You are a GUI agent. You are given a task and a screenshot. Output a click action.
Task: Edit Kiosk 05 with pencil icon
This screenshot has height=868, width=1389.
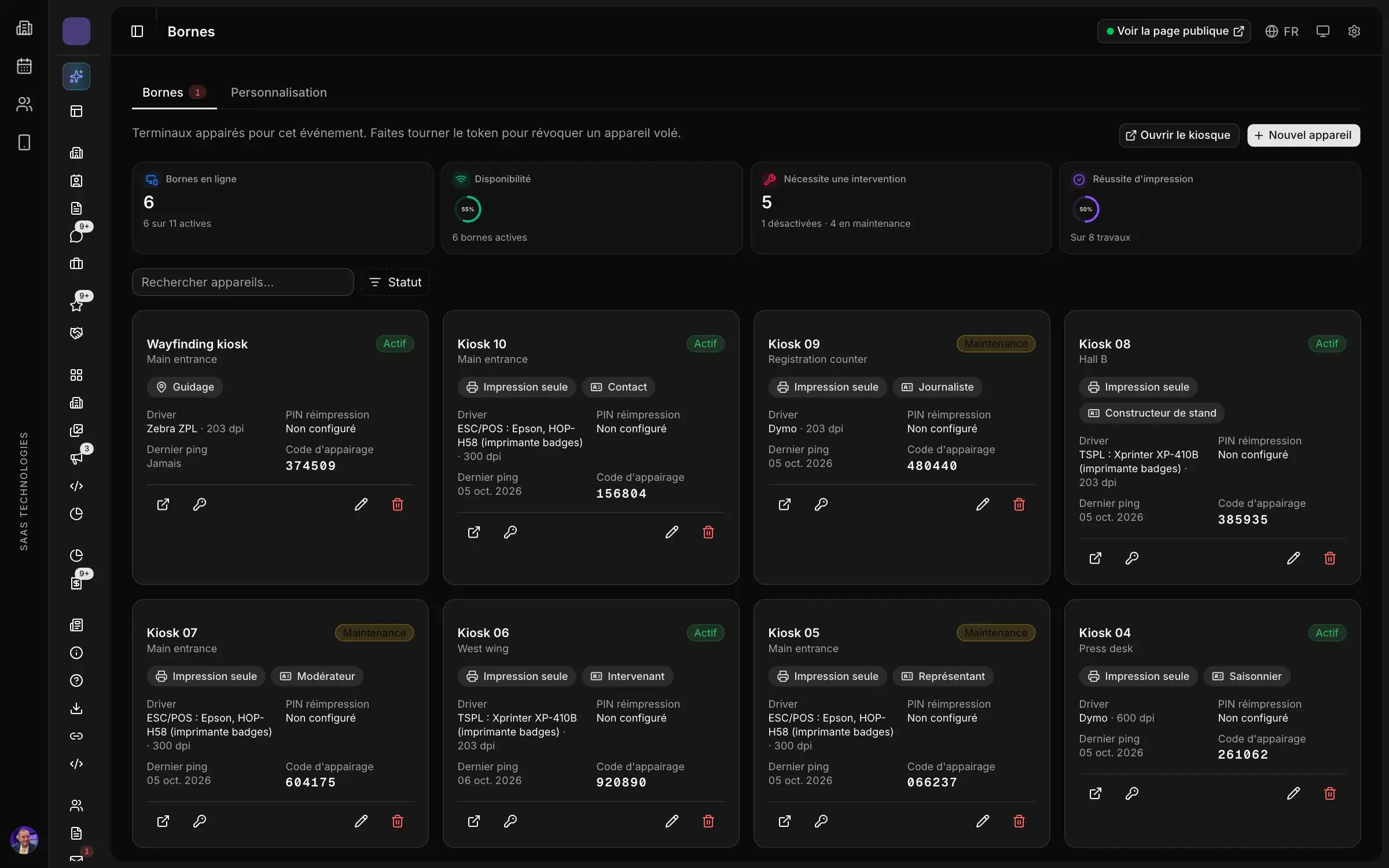982,821
